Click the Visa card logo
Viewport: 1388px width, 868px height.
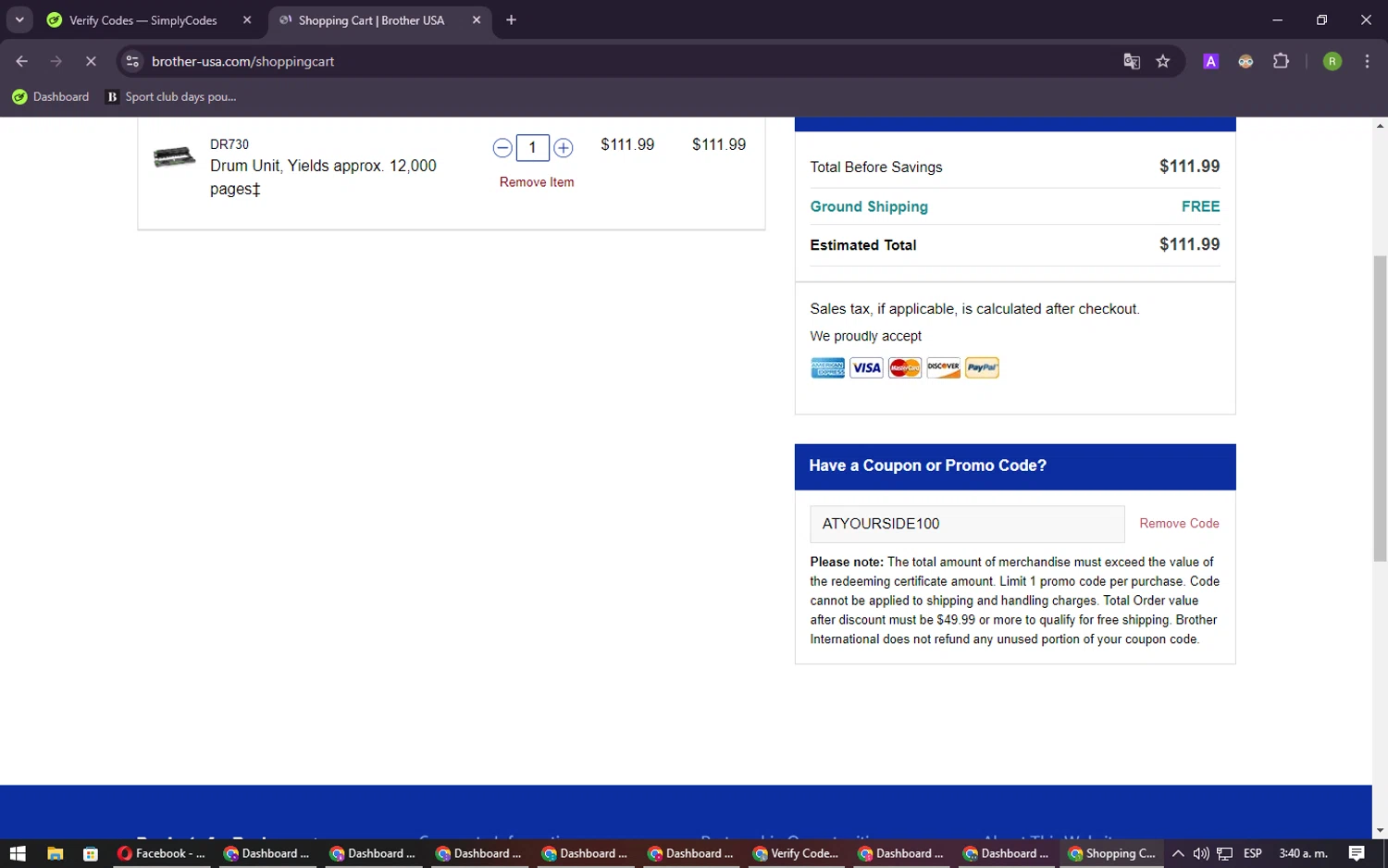(866, 368)
